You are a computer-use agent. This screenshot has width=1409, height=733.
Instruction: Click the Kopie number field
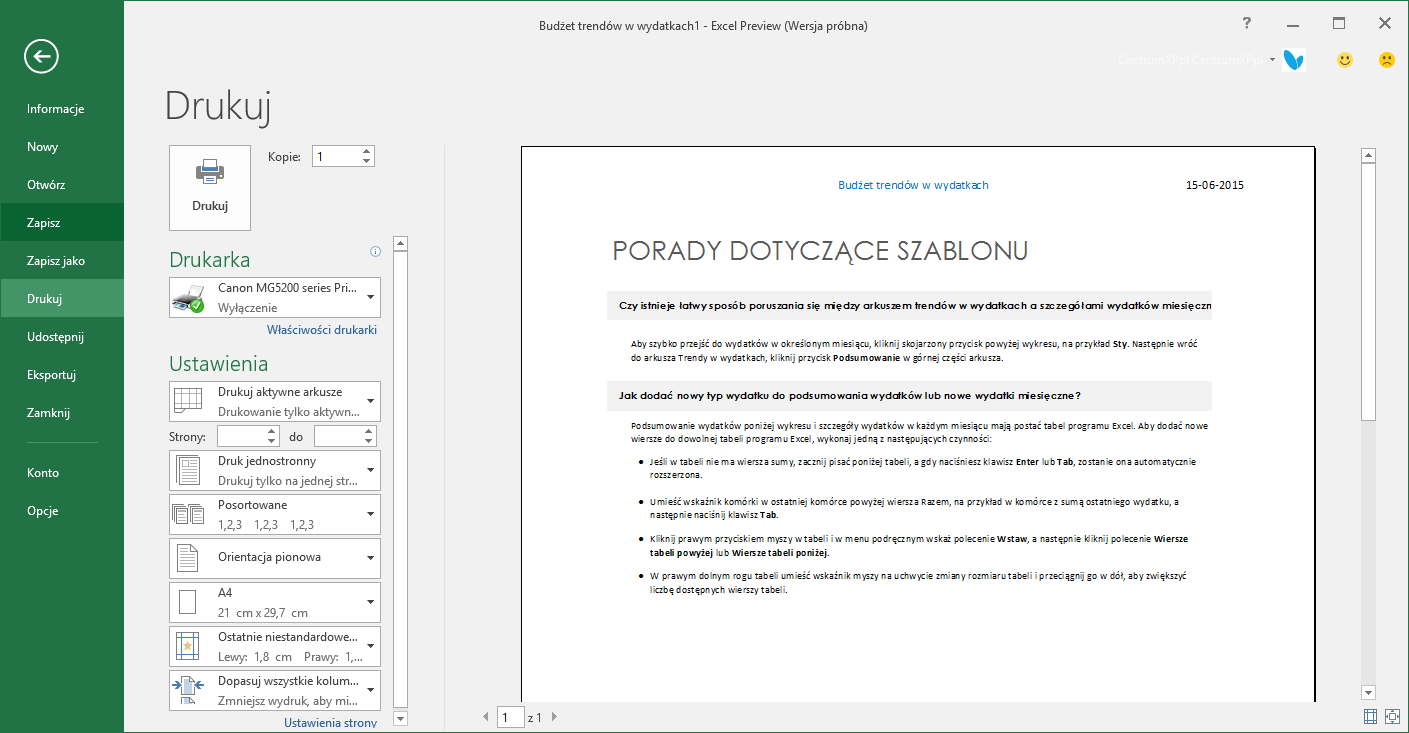(x=336, y=156)
